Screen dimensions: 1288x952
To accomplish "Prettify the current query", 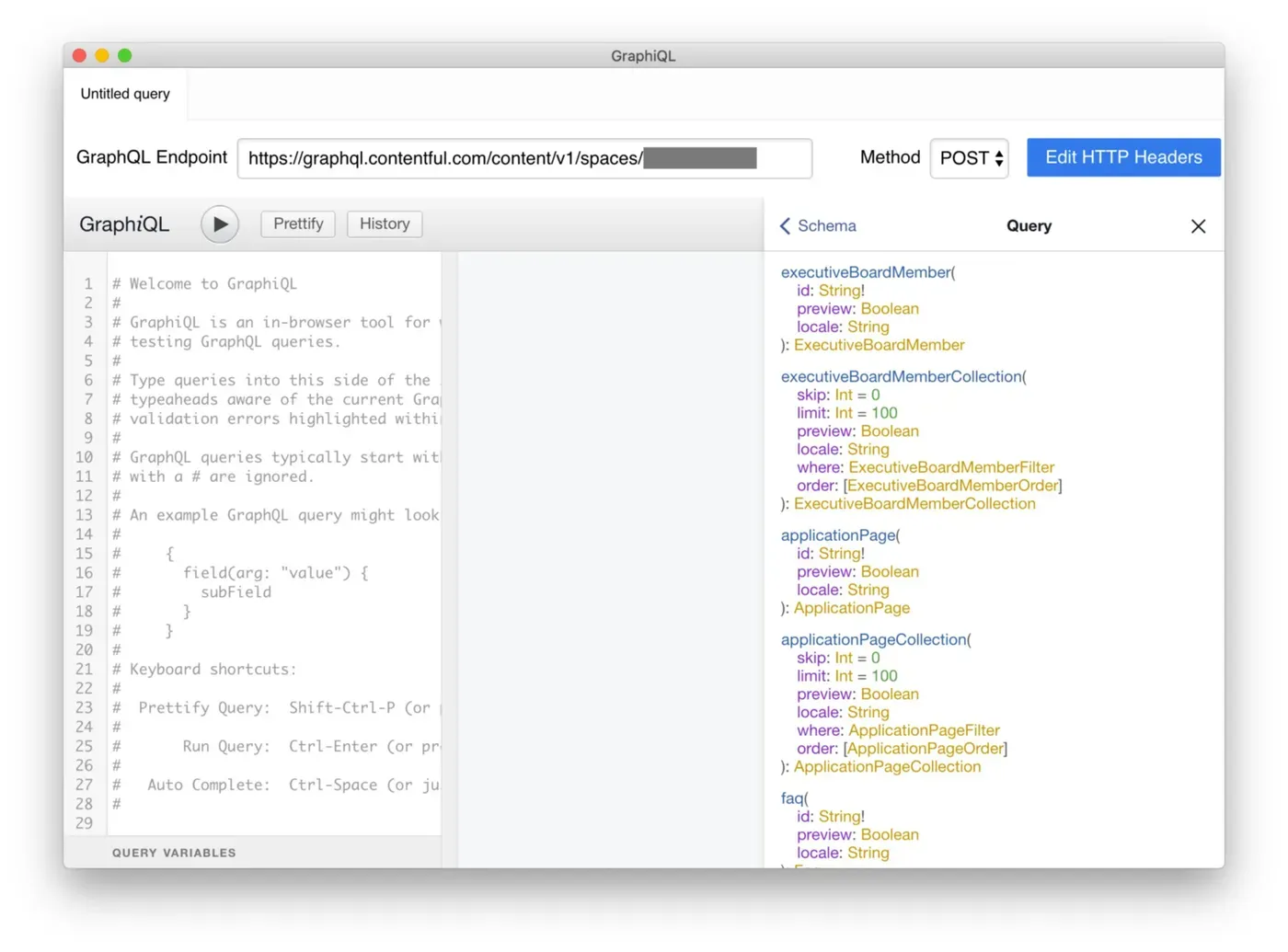I will point(297,224).
